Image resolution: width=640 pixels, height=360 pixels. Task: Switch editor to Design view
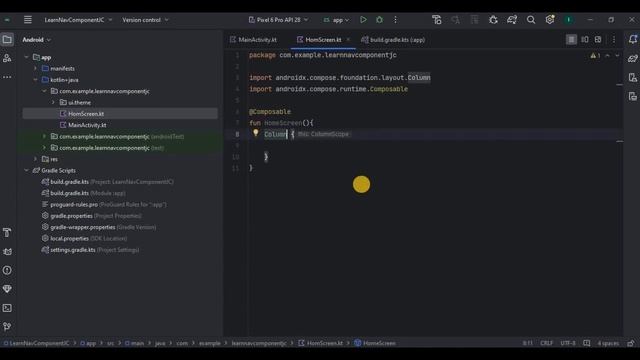tap(598, 40)
